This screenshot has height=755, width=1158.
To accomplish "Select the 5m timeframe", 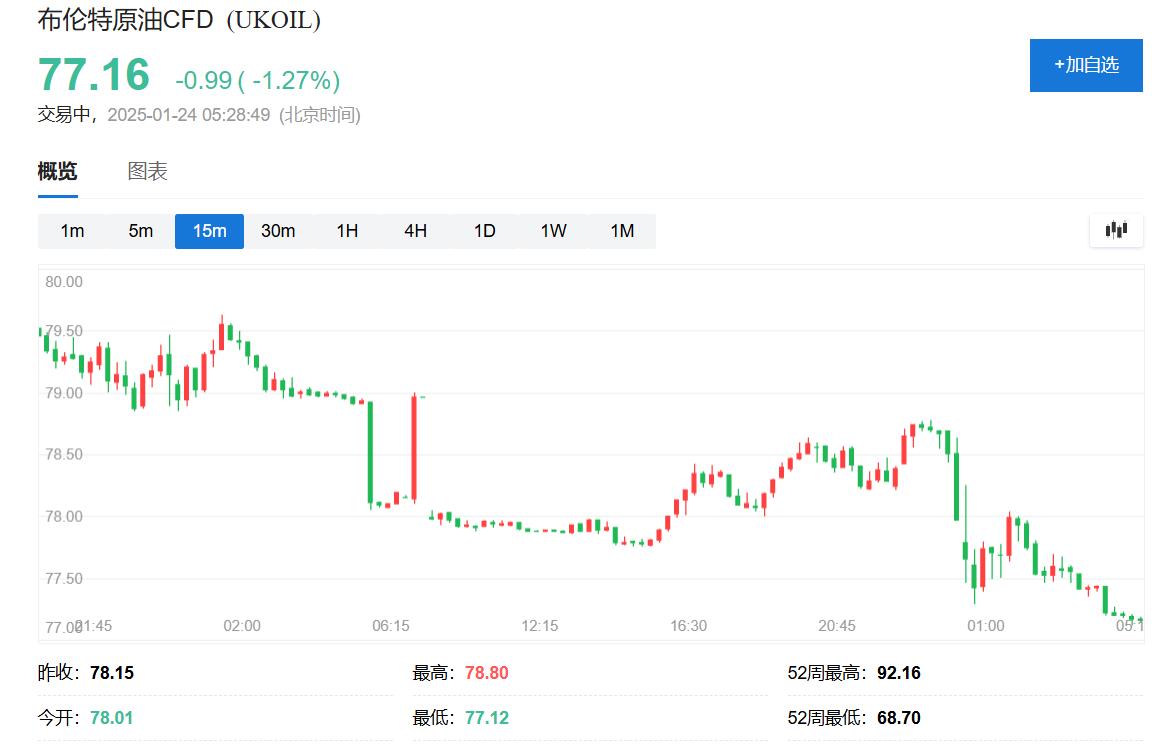I will (x=140, y=231).
